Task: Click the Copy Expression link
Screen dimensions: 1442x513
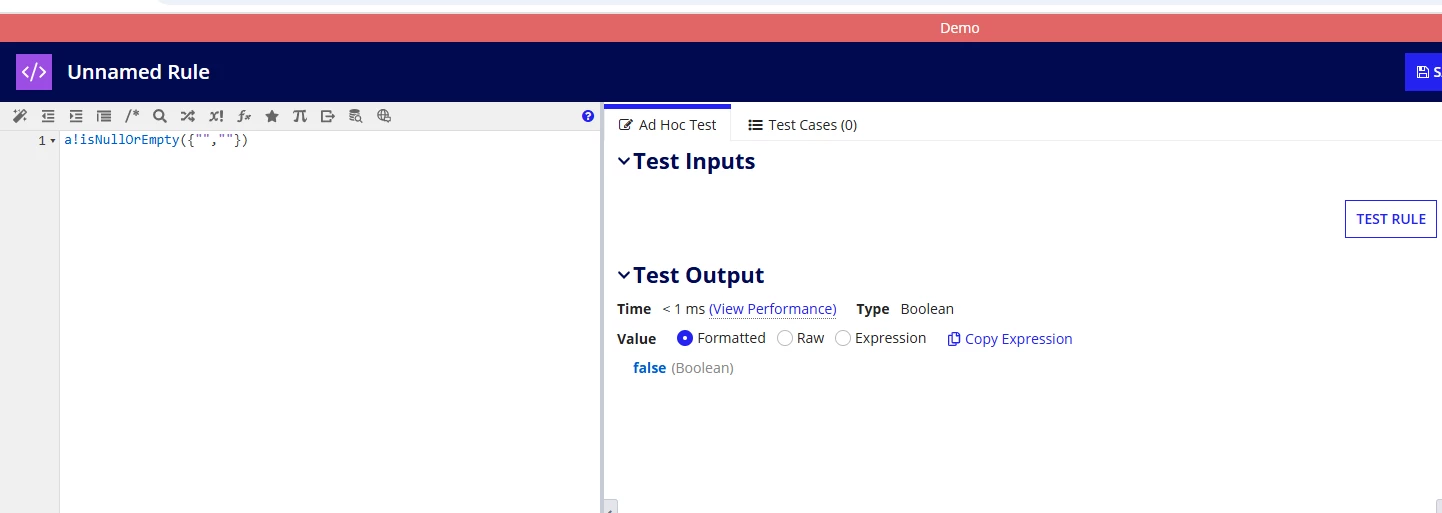Action: 1010,339
